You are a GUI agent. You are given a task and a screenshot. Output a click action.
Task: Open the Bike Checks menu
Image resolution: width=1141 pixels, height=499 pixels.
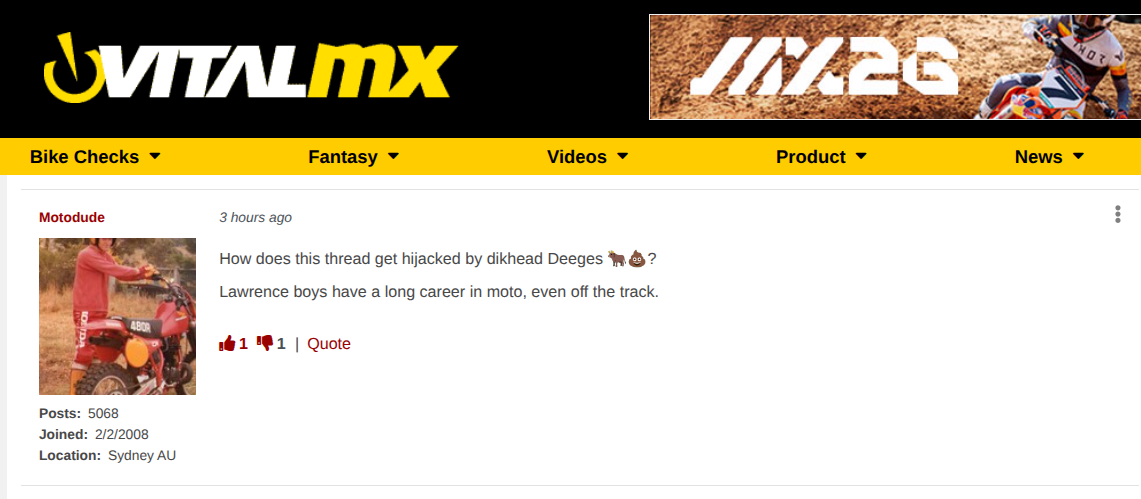click(84, 157)
